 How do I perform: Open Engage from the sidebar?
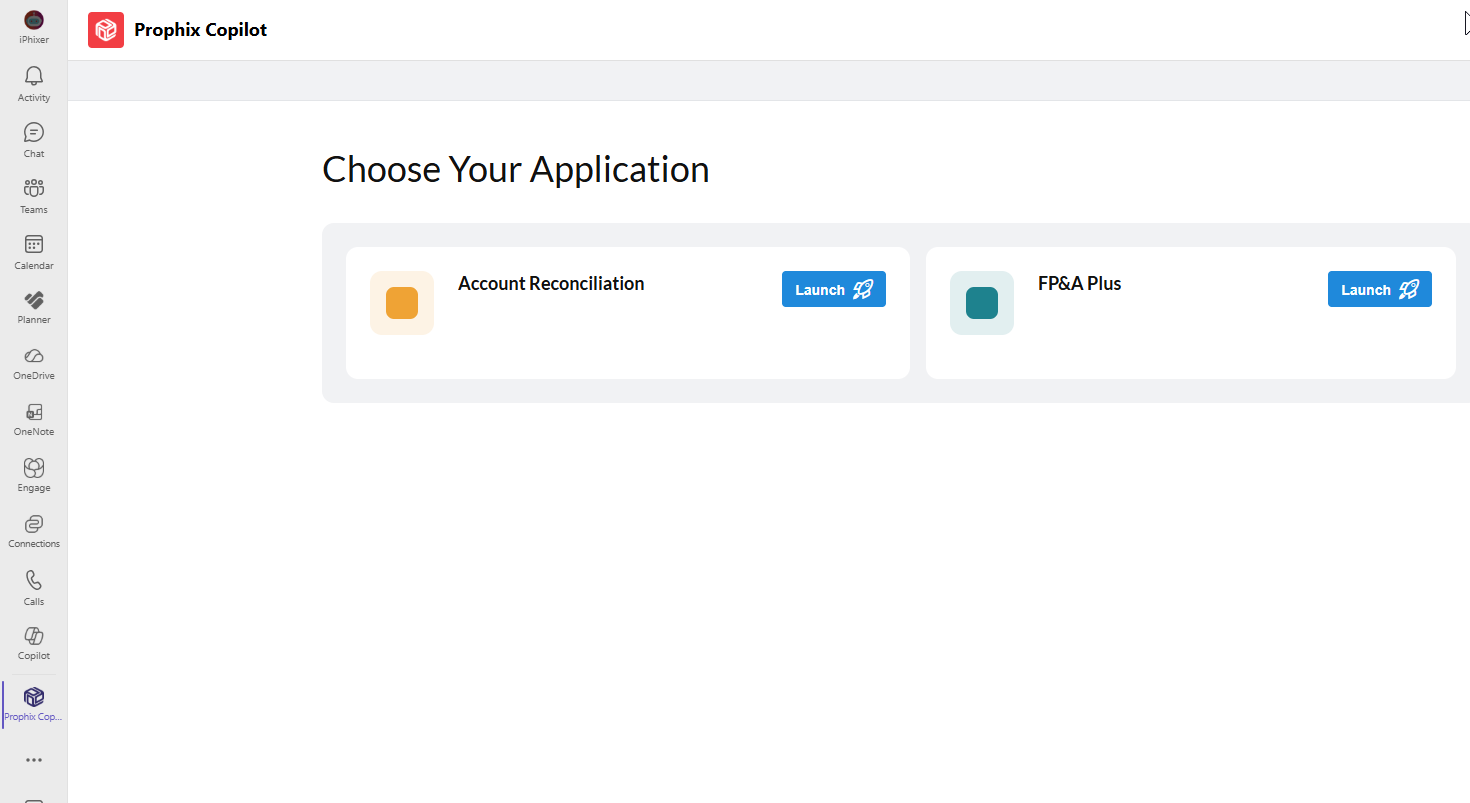pos(34,469)
